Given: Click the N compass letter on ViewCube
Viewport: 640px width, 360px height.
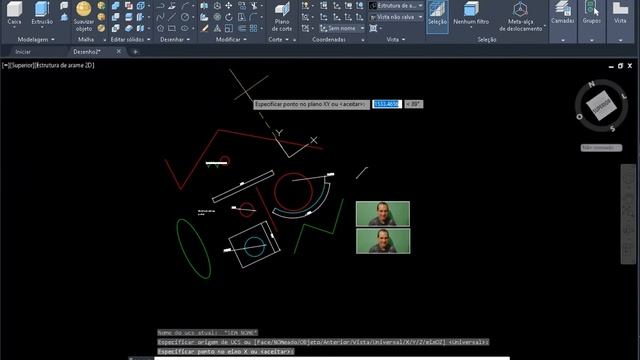Looking at the screenshot, I should (x=591, y=84).
